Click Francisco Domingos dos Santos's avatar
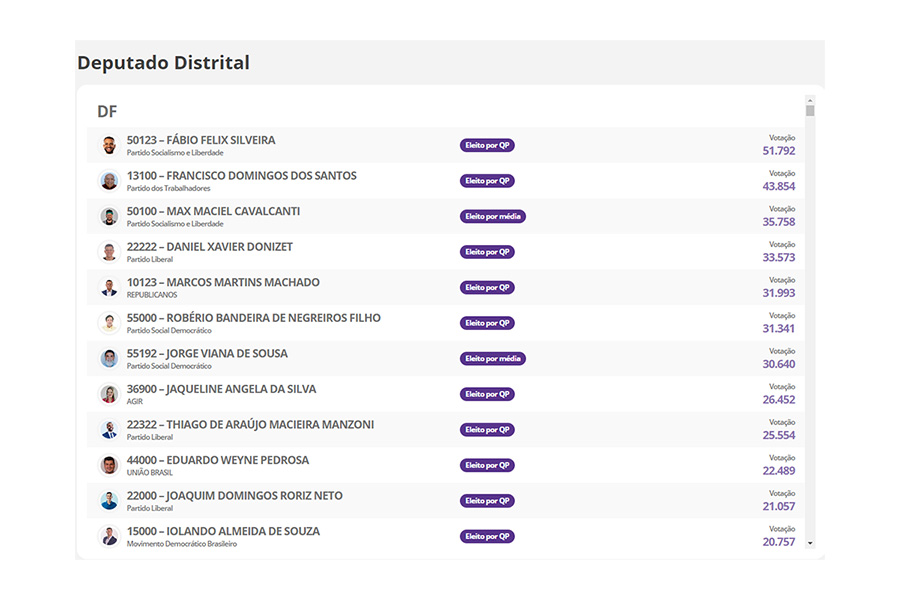This screenshot has width=900, height=600. [x=109, y=181]
